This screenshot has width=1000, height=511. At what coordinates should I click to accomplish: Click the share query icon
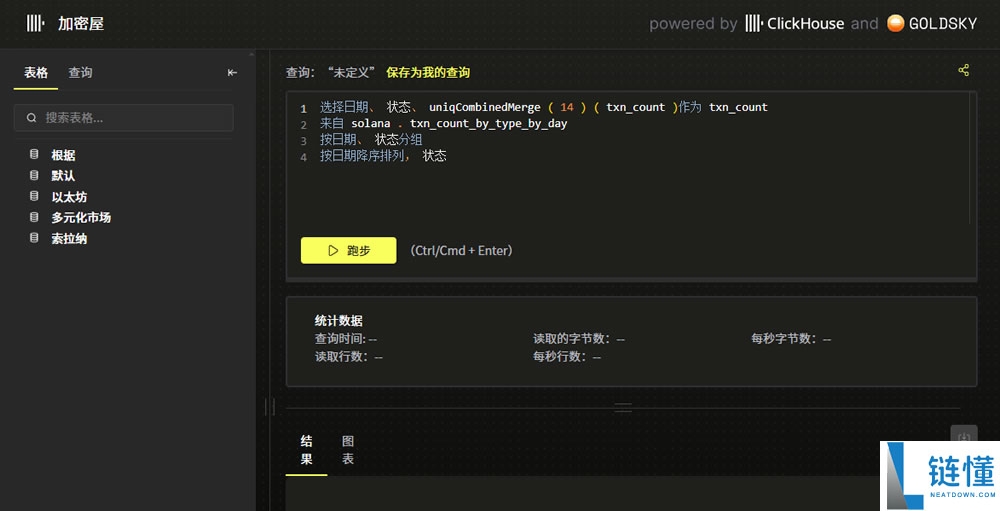[963, 71]
